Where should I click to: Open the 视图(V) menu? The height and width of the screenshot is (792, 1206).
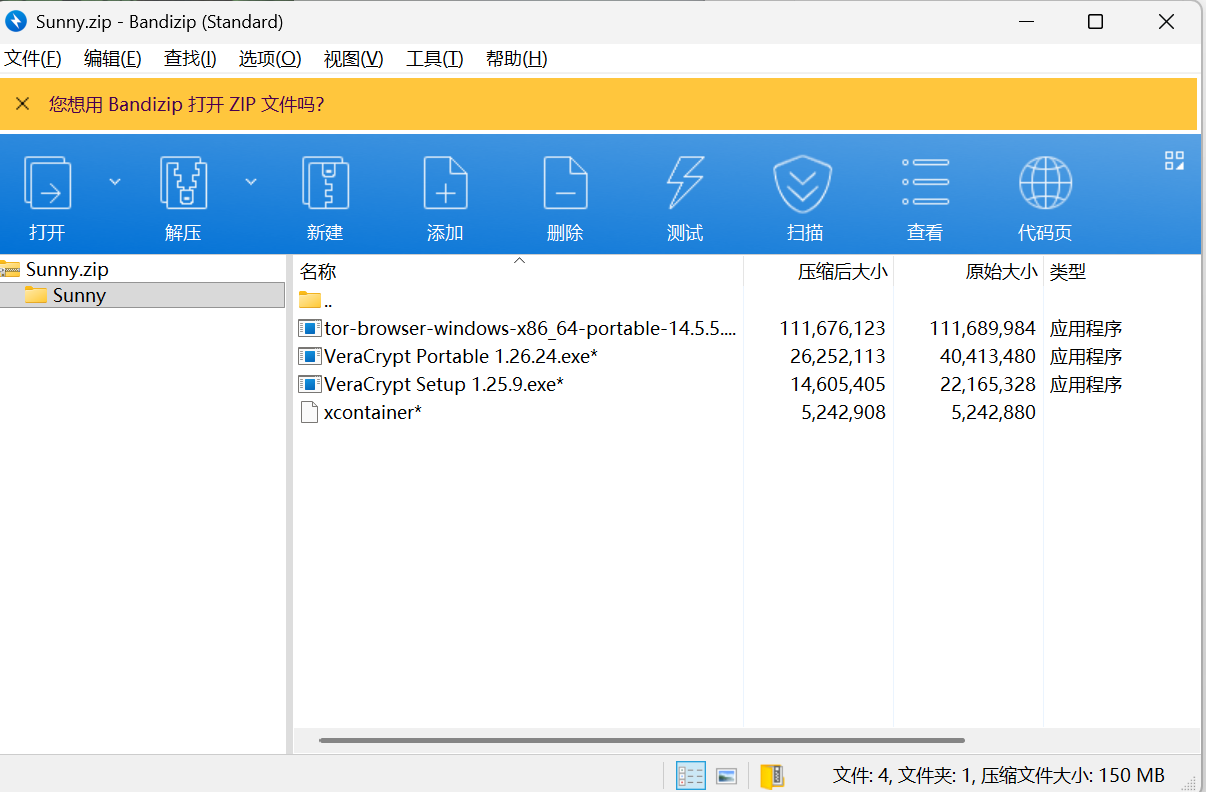354,59
